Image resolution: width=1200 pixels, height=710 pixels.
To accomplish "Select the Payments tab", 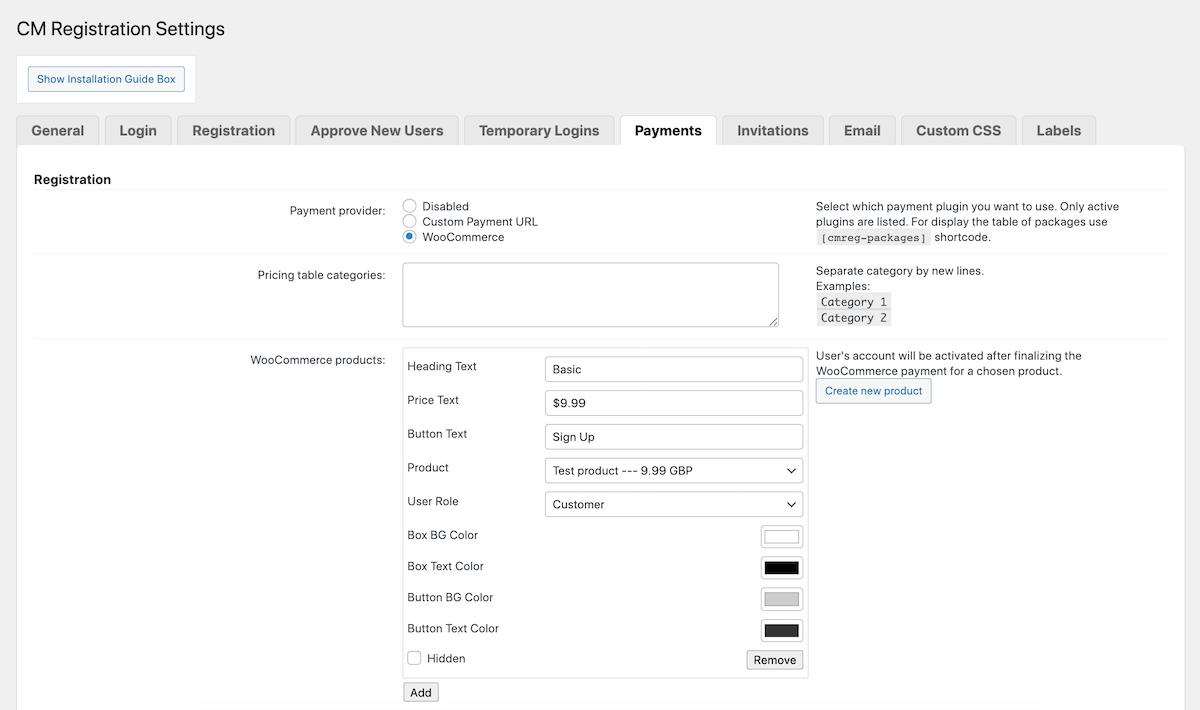I will [x=668, y=131].
